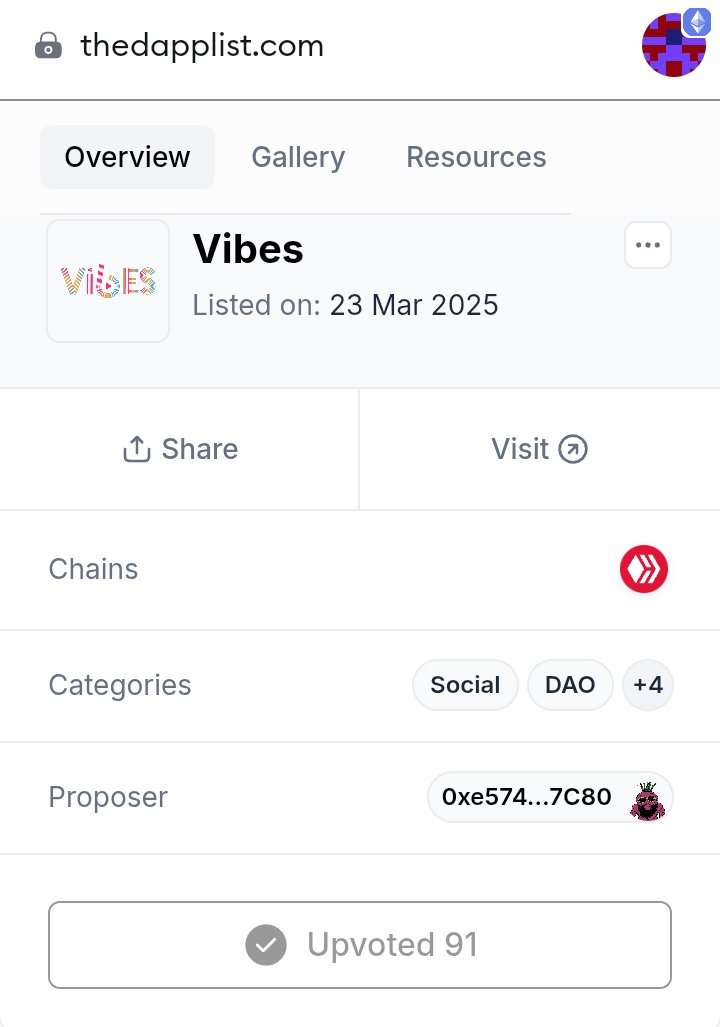Open the three-dots options menu for Vibes
Viewport: 720px width, 1027px height.
[x=648, y=245]
